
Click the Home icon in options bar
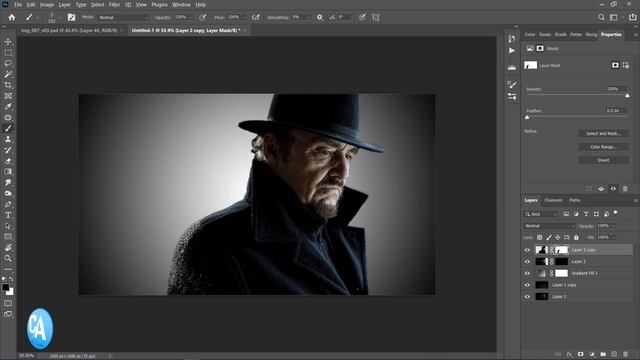pyautogui.click(x=12, y=17)
